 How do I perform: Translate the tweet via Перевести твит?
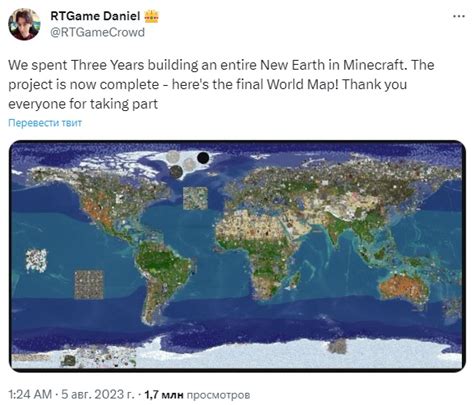click(45, 123)
